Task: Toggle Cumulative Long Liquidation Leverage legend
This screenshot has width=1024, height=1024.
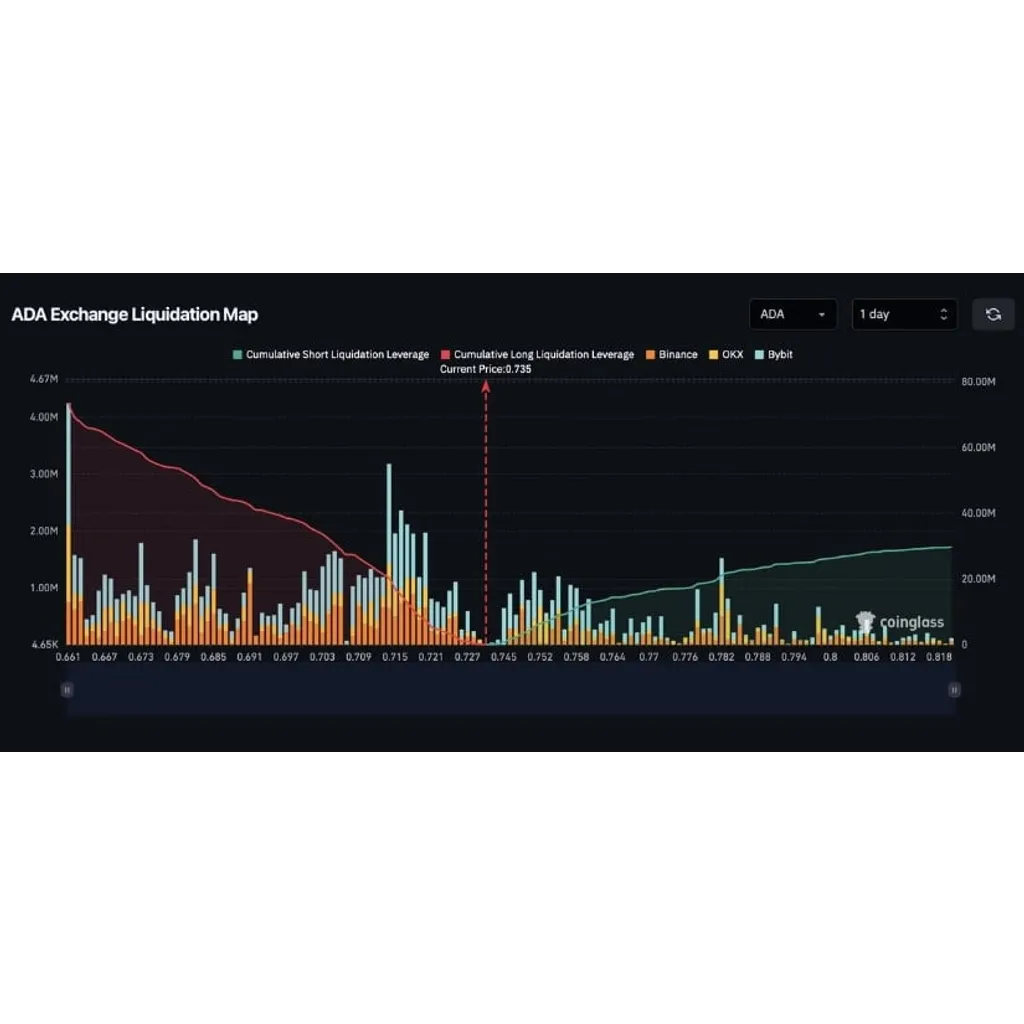Action: tap(537, 355)
